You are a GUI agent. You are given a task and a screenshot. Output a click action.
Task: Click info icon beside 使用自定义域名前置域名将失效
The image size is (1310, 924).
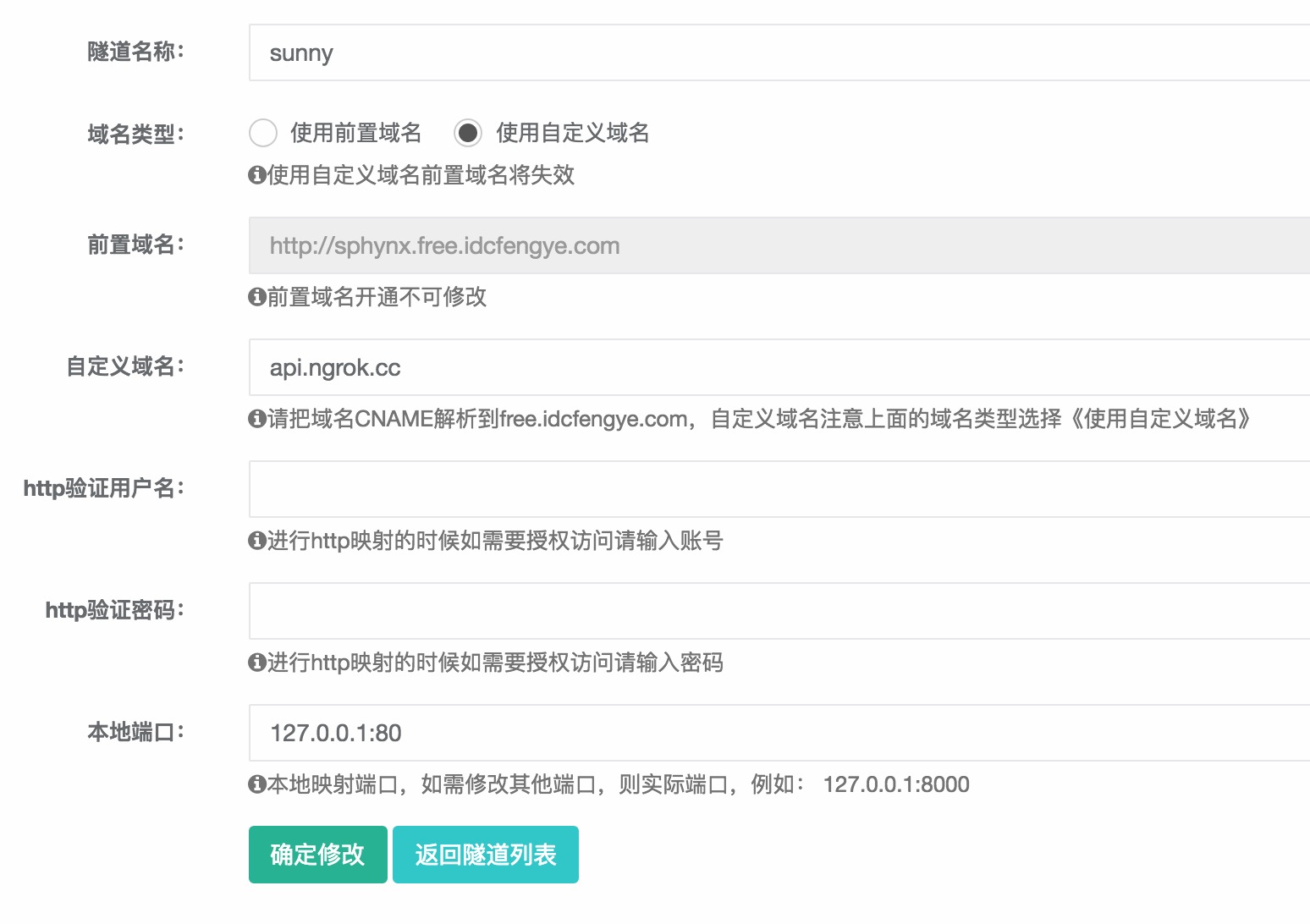(257, 175)
